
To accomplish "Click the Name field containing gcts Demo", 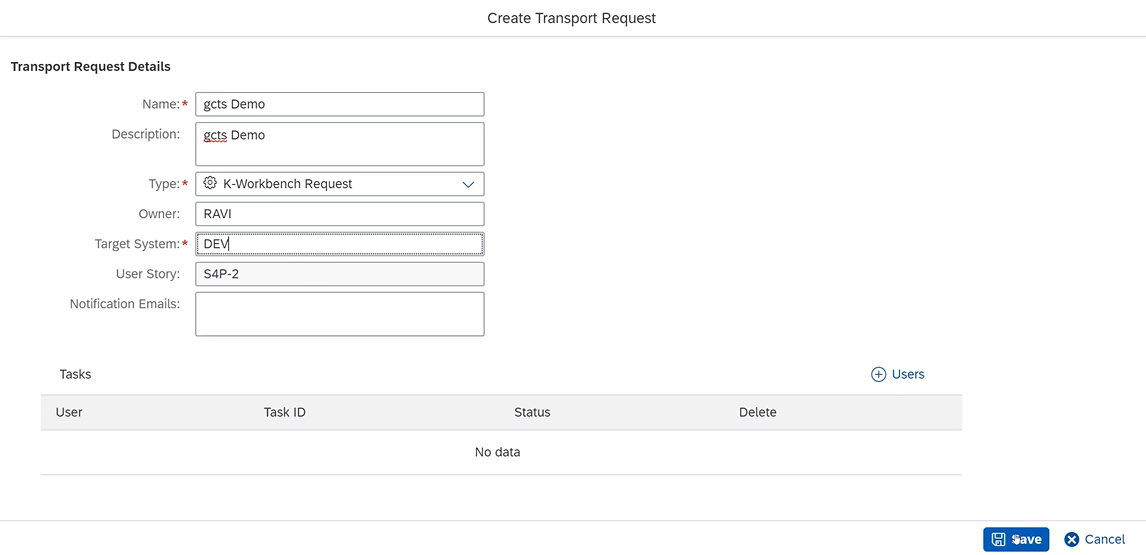I will (x=340, y=104).
